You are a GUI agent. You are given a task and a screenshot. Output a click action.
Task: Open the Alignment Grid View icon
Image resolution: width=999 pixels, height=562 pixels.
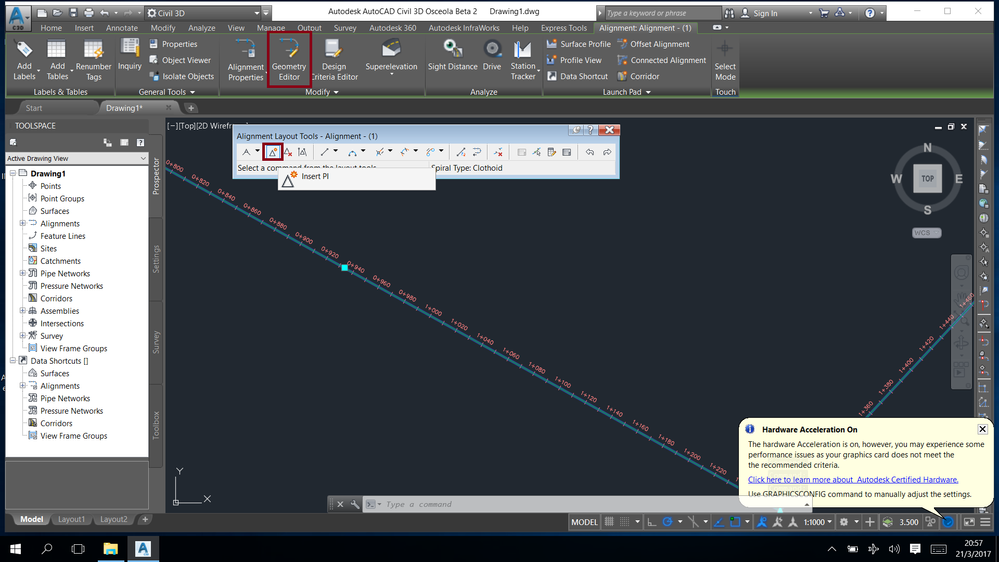(x=566, y=152)
